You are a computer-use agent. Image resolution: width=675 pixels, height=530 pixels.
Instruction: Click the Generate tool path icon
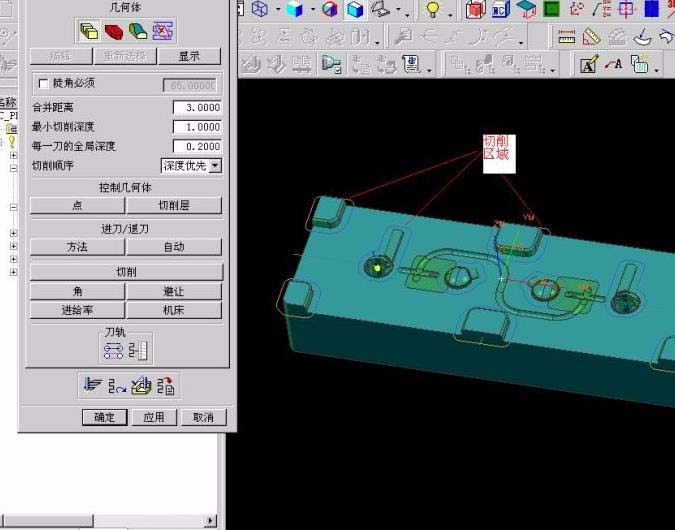(92, 385)
